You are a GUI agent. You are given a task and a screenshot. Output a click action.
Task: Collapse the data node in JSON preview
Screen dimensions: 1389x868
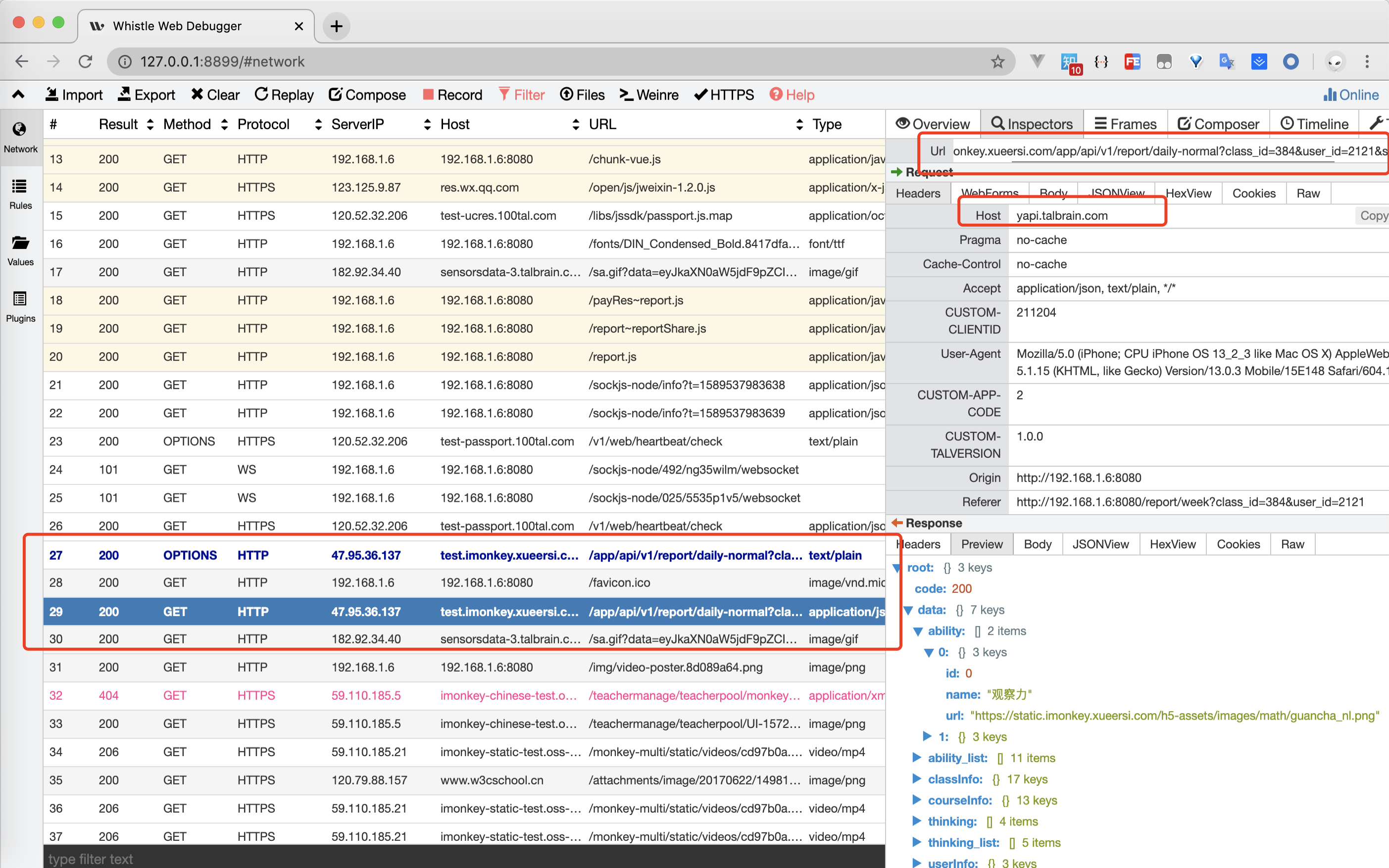coord(908,610)
